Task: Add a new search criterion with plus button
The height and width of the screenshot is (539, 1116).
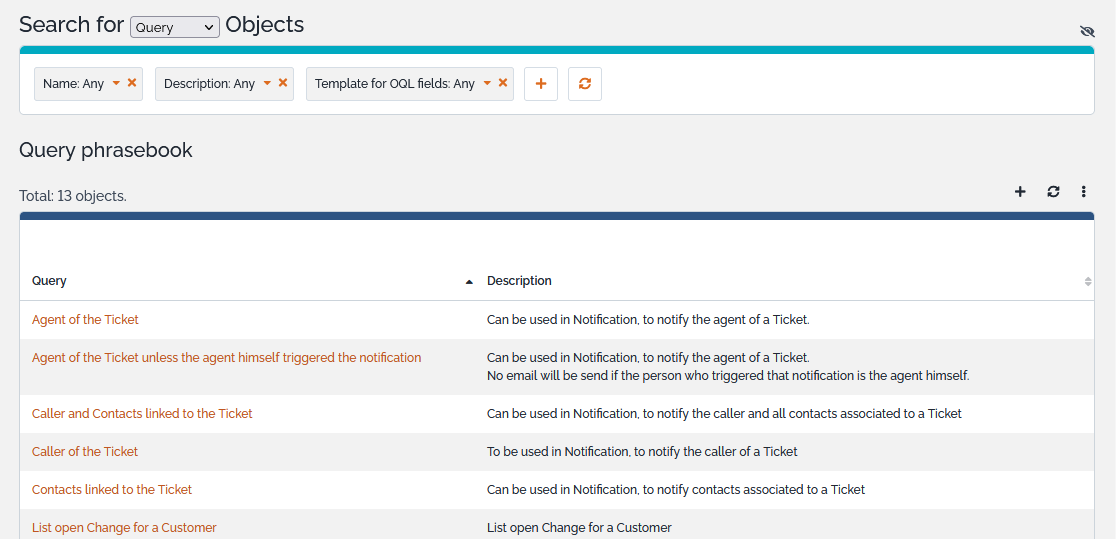Action: 541,84
